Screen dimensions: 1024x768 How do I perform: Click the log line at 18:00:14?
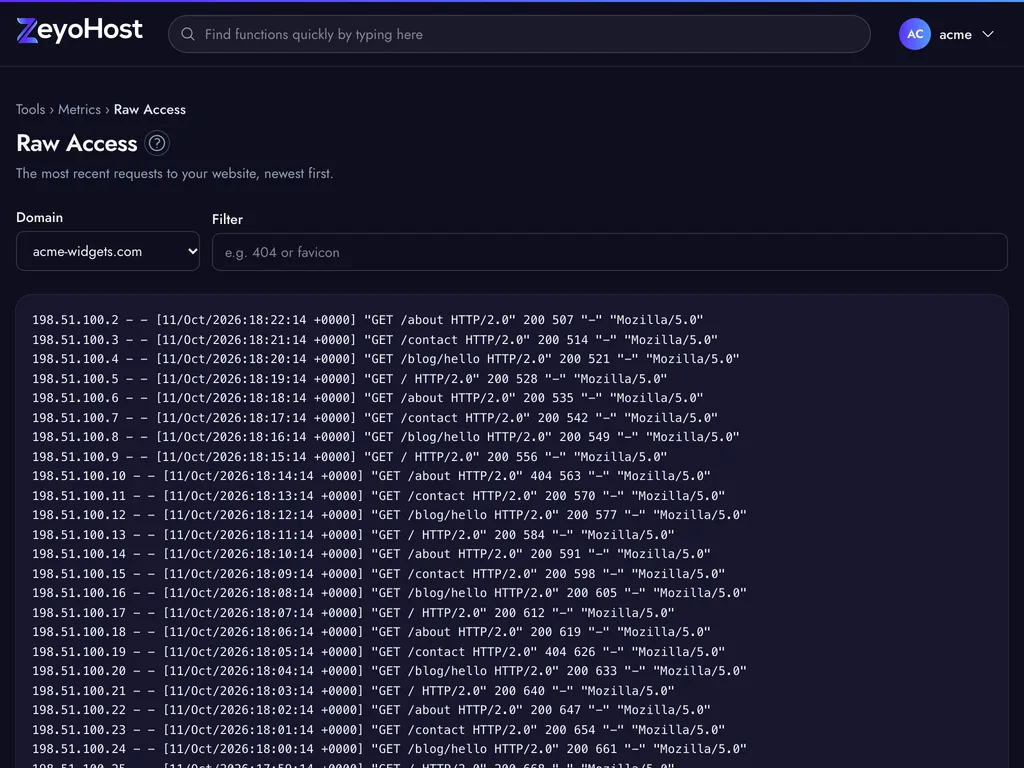coord(389,749)
